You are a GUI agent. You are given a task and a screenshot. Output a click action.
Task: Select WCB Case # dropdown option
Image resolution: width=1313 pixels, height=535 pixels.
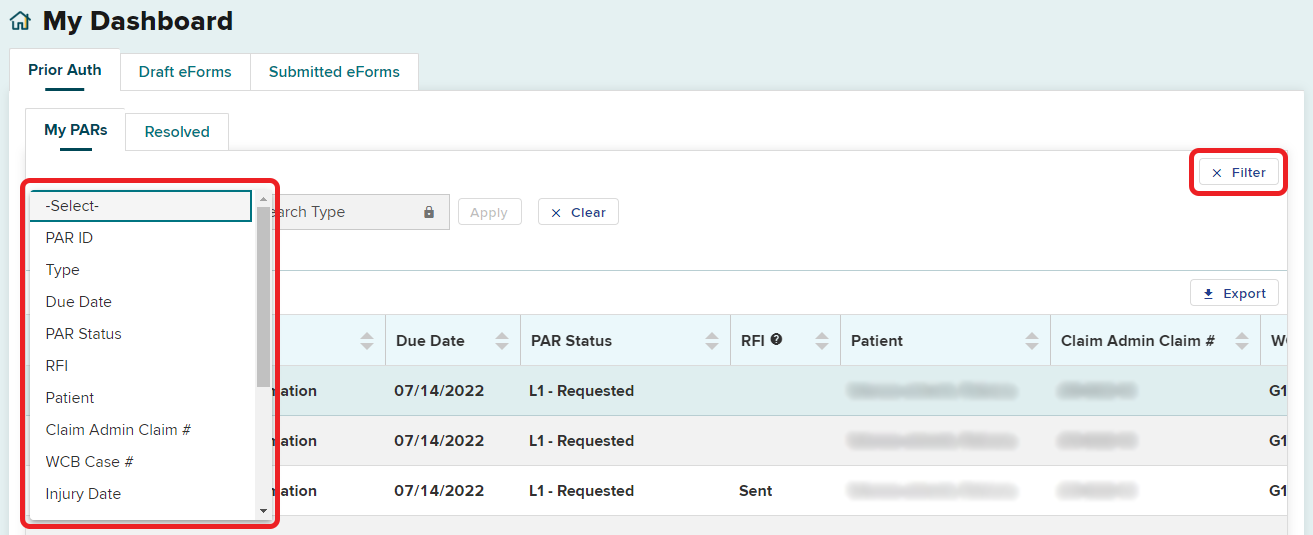point(89,462)
